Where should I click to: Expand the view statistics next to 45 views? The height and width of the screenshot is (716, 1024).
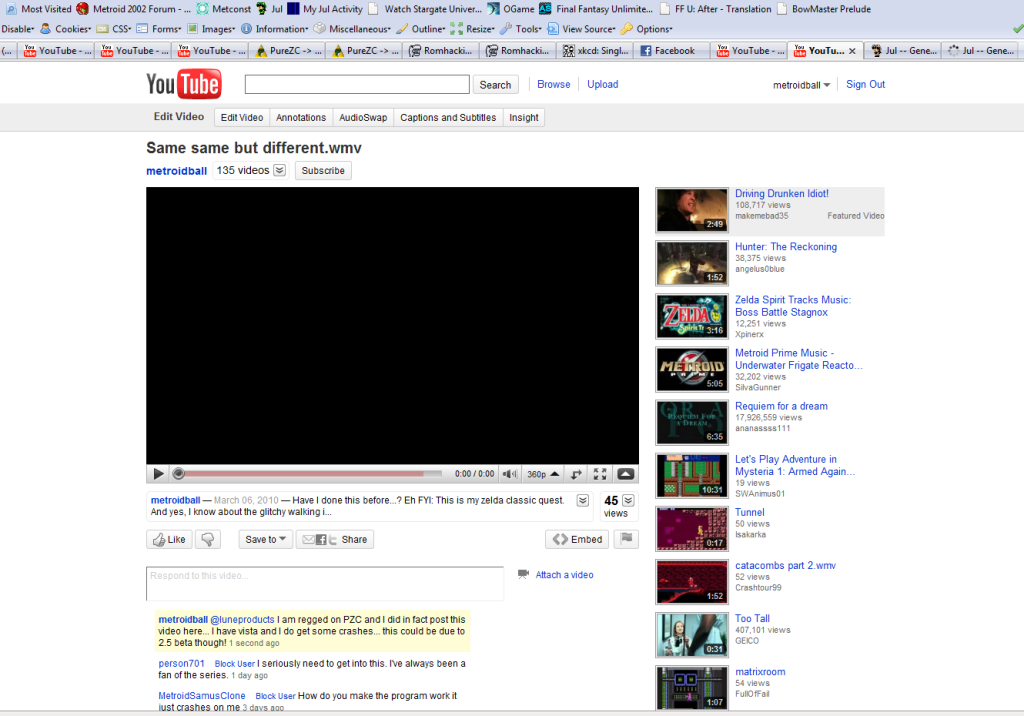click(628, 500)
